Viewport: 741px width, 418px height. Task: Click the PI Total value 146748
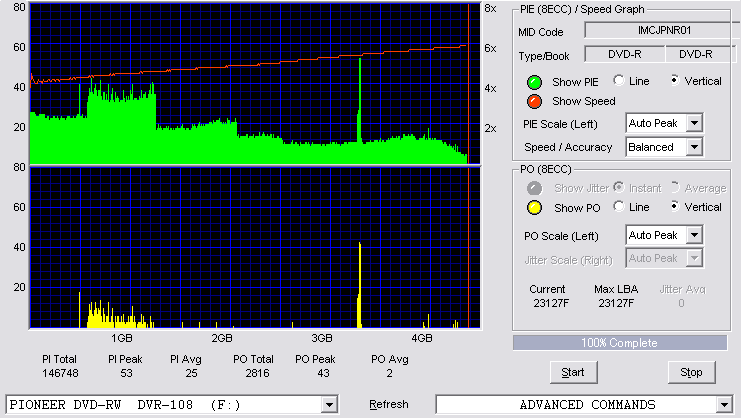[x=60, y=373]
